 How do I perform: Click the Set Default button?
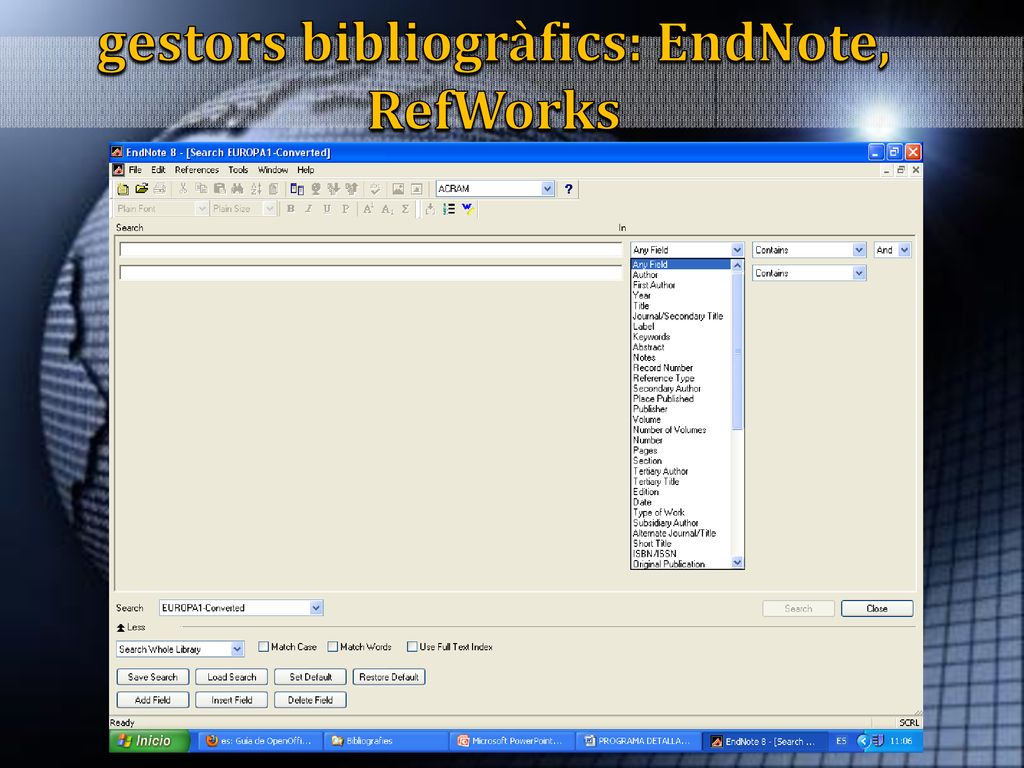(x=310, y=677)
